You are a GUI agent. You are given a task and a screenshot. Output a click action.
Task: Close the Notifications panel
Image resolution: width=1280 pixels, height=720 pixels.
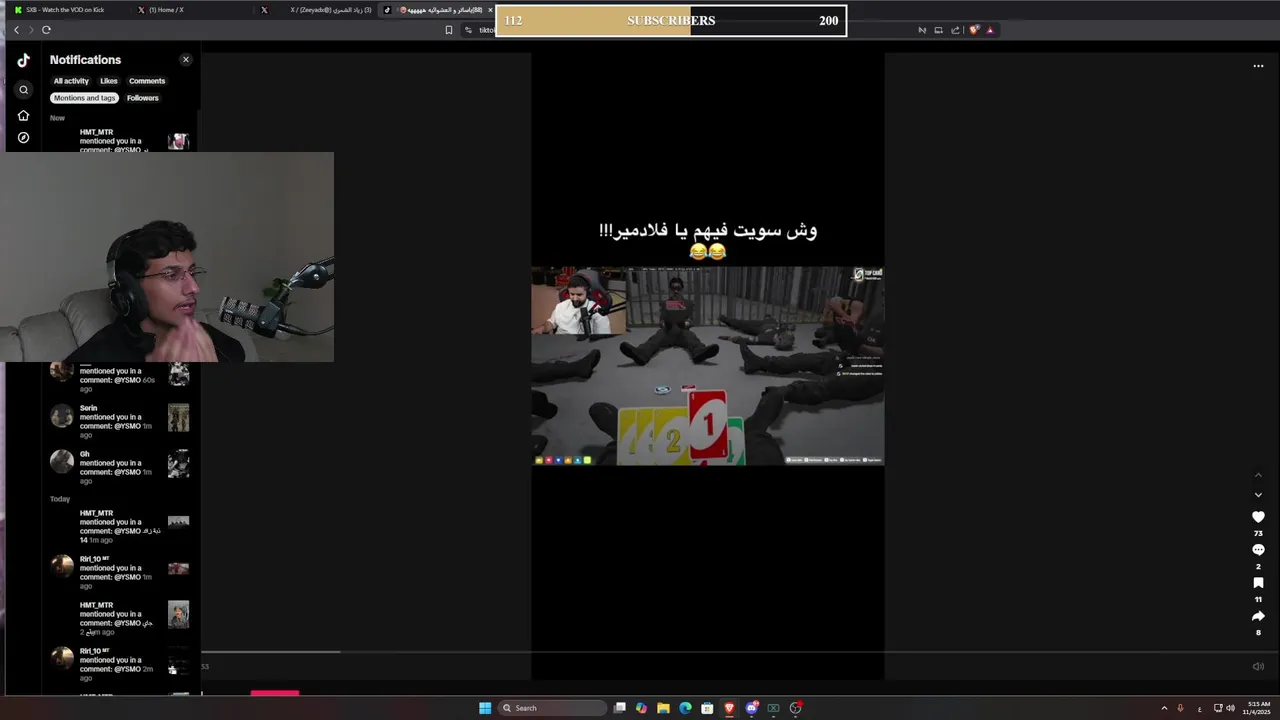(185, 60)
